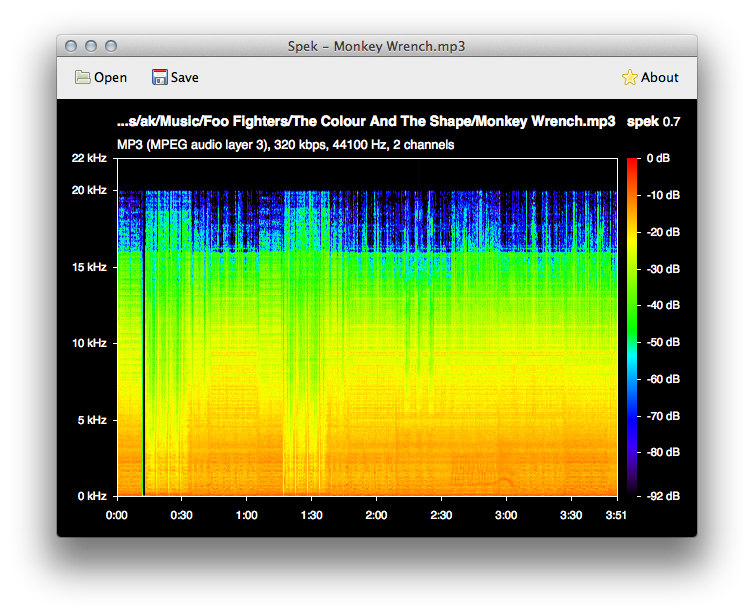Click the file path heading text
This screenshot has width=754, height=616.
[x=366, y=121]
